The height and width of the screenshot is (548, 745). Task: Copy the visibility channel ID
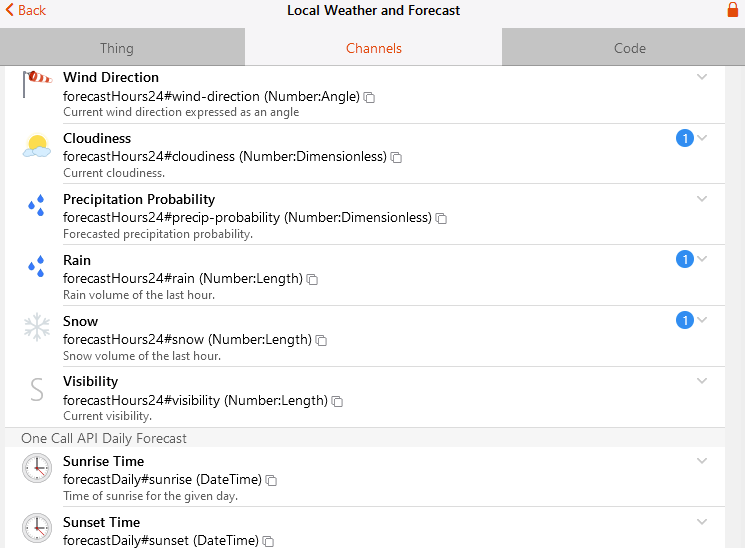click(337, 401)
